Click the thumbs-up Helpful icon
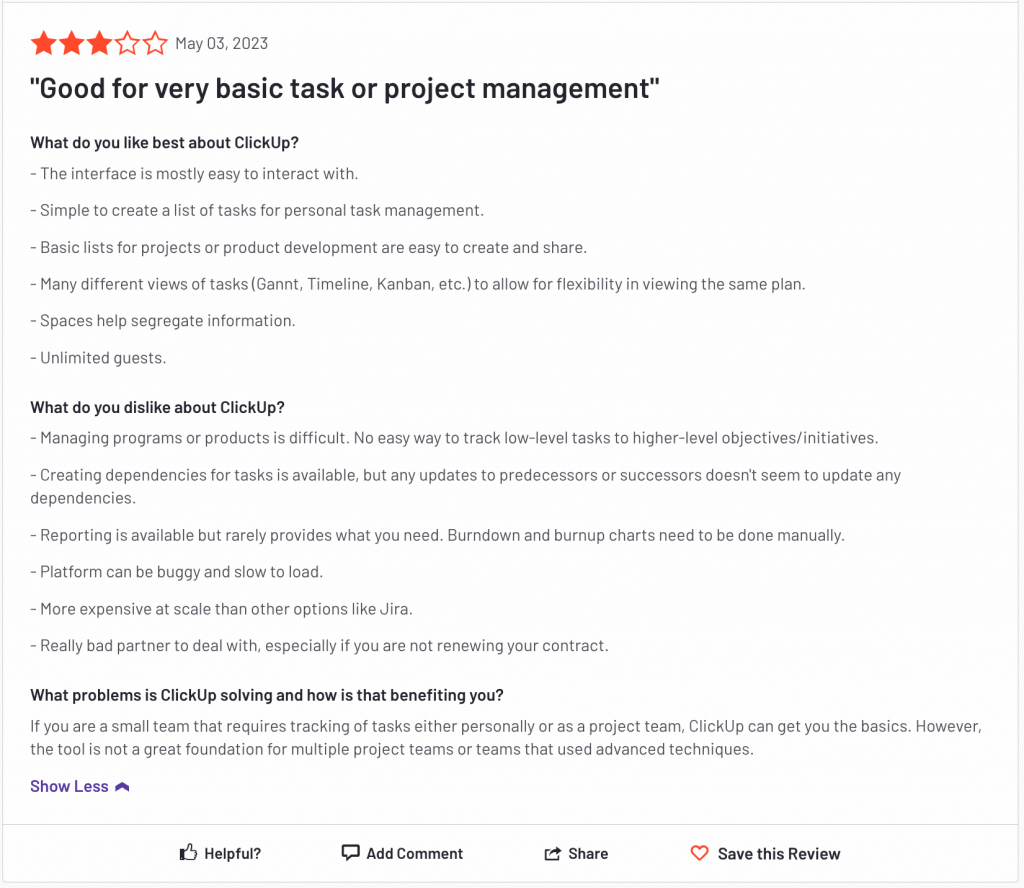The height and width of the screenshot is (888, 1024). (x=188, y=852)
